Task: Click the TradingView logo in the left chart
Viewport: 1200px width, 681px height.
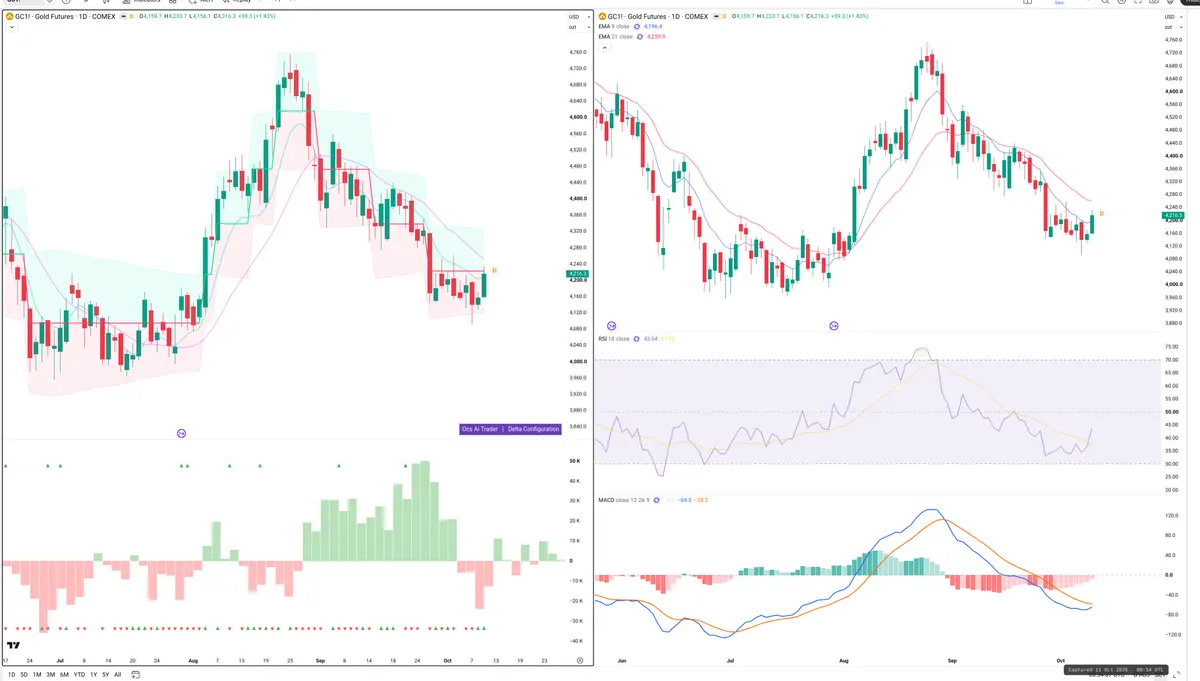Action: coord(14,646)
